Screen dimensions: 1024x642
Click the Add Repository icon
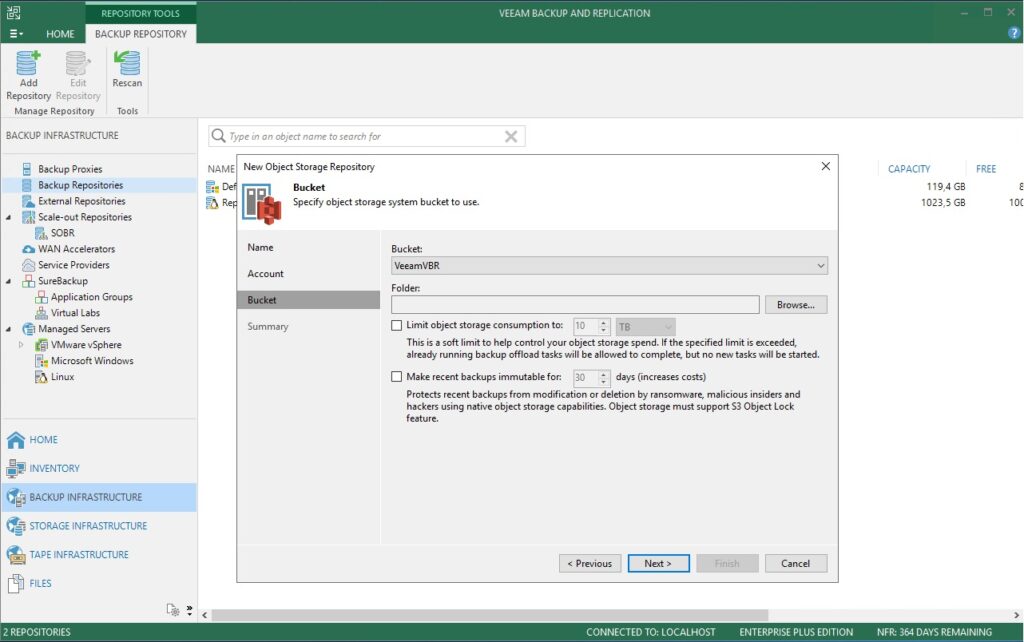[28, 64]
